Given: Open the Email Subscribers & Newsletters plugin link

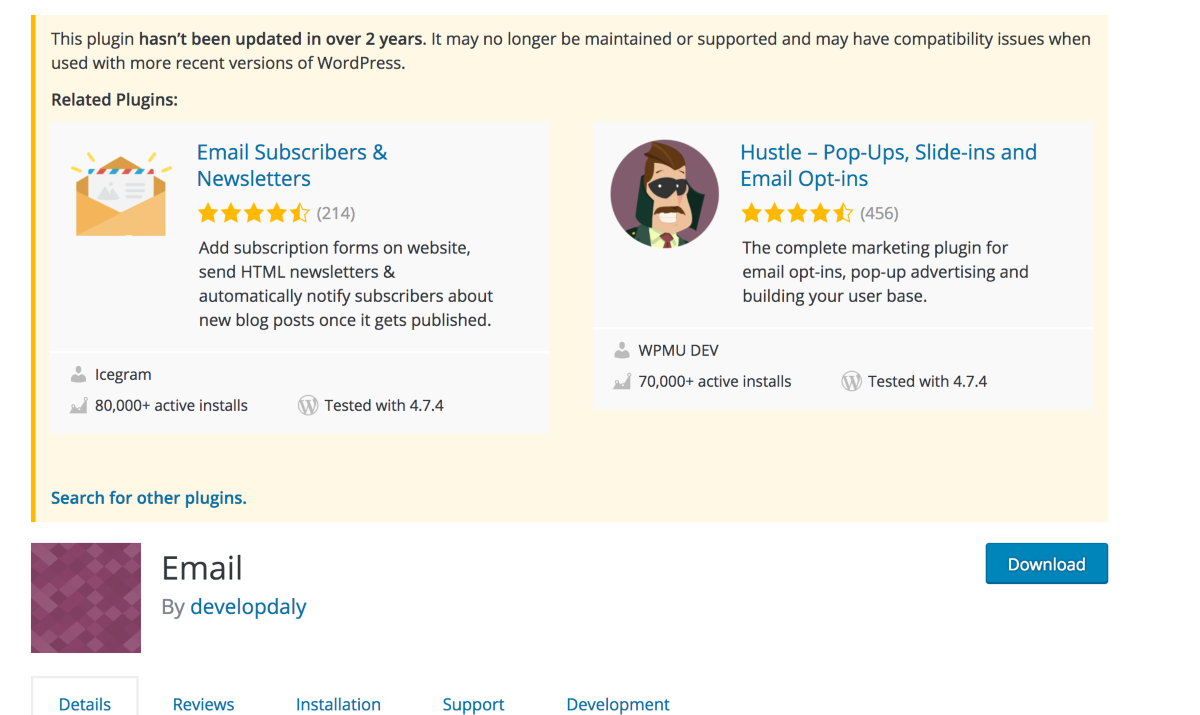Looking at the screenshot, I should click(x=292, y=166).
